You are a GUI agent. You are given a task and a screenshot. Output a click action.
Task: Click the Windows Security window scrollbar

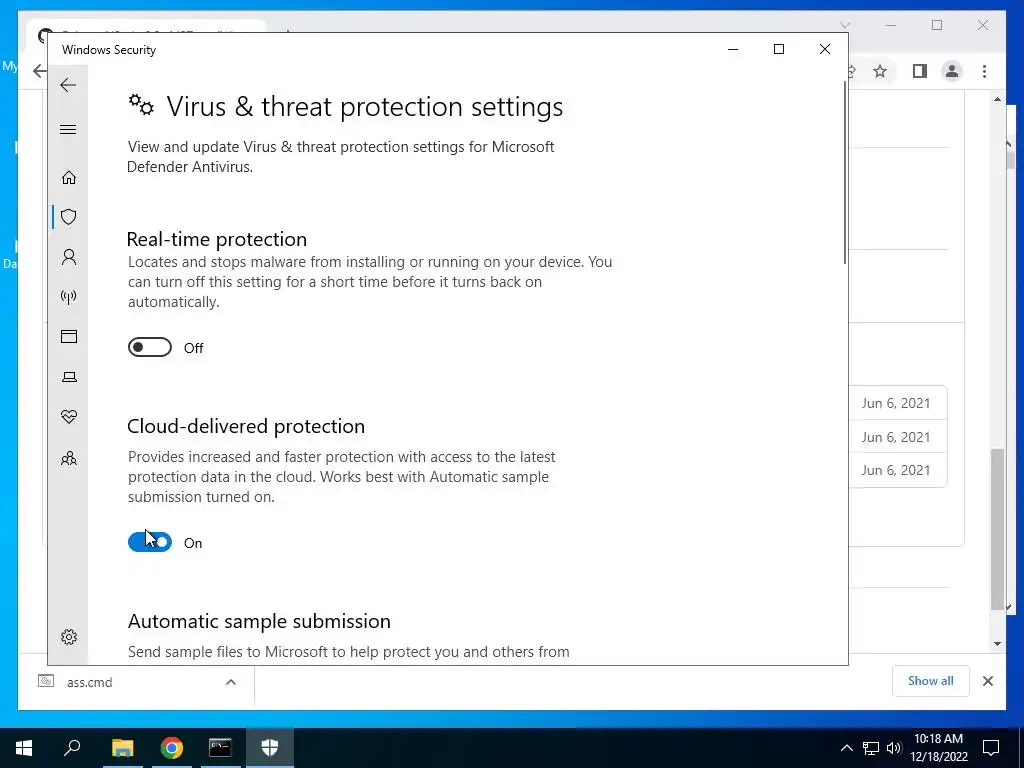click(x=844, y=173)
